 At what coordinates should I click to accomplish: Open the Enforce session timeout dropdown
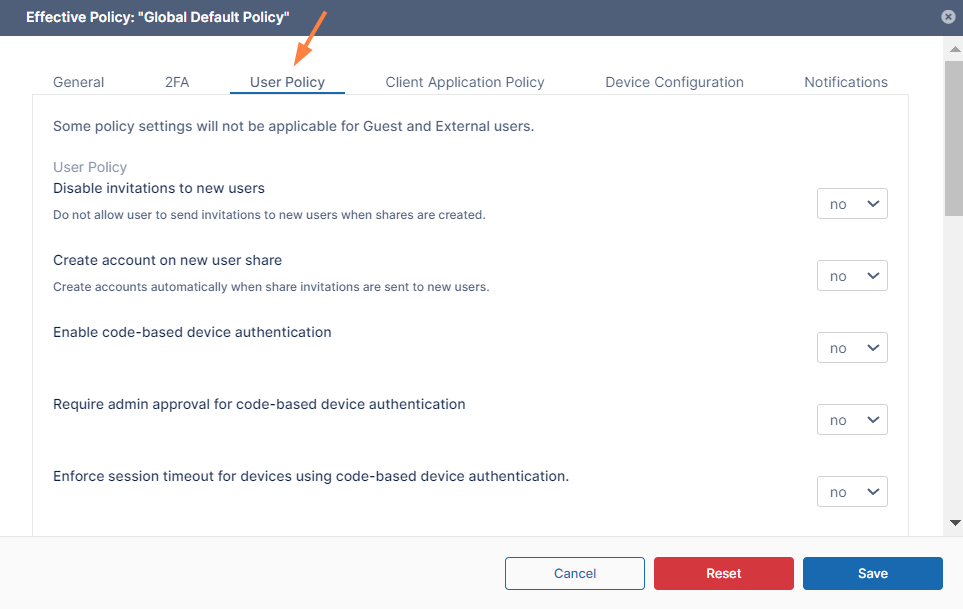pyautogui.click(x=852, y=492)
